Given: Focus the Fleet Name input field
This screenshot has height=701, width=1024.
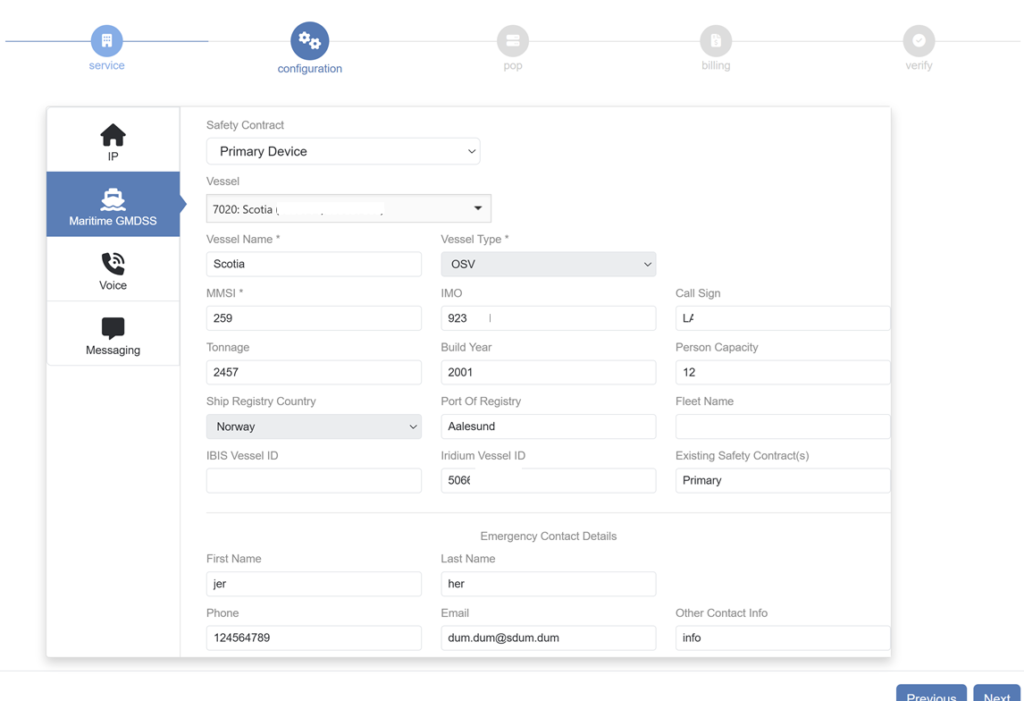Looking at the screenshot, I should click(x=782, y=427).
